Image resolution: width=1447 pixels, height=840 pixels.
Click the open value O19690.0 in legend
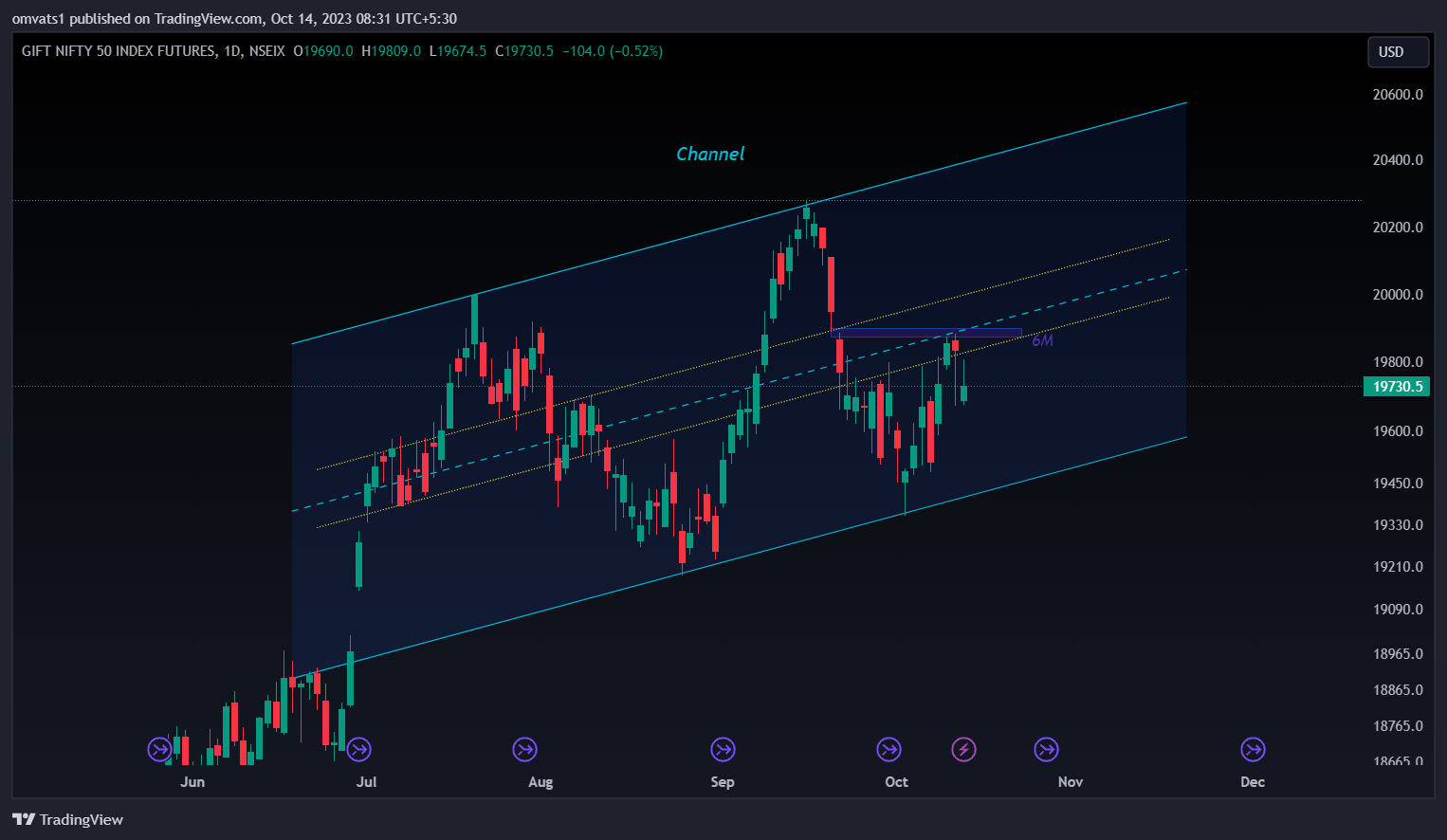pos(323,51)
